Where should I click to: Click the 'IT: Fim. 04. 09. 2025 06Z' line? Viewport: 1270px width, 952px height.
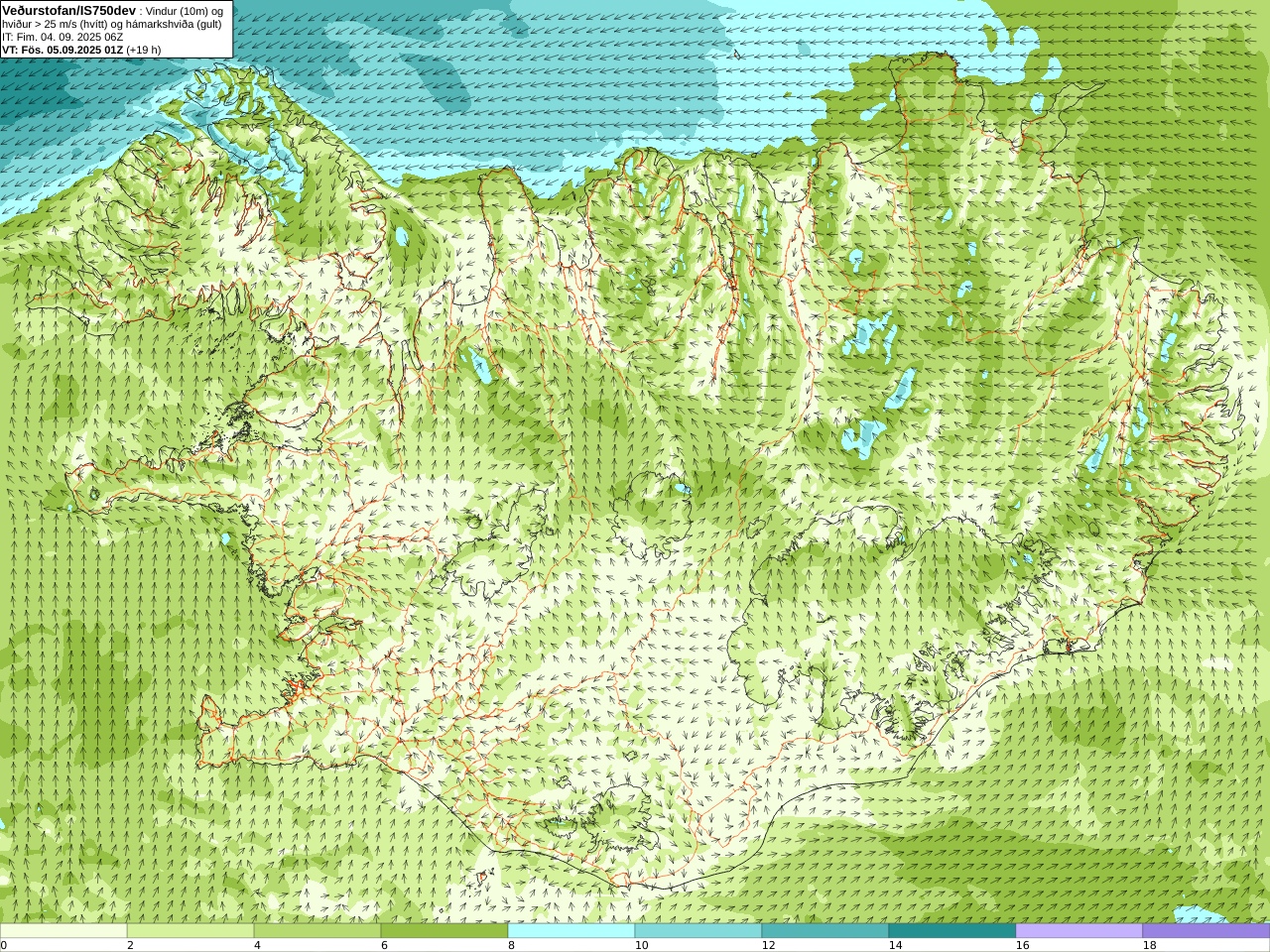pos(63,37)
